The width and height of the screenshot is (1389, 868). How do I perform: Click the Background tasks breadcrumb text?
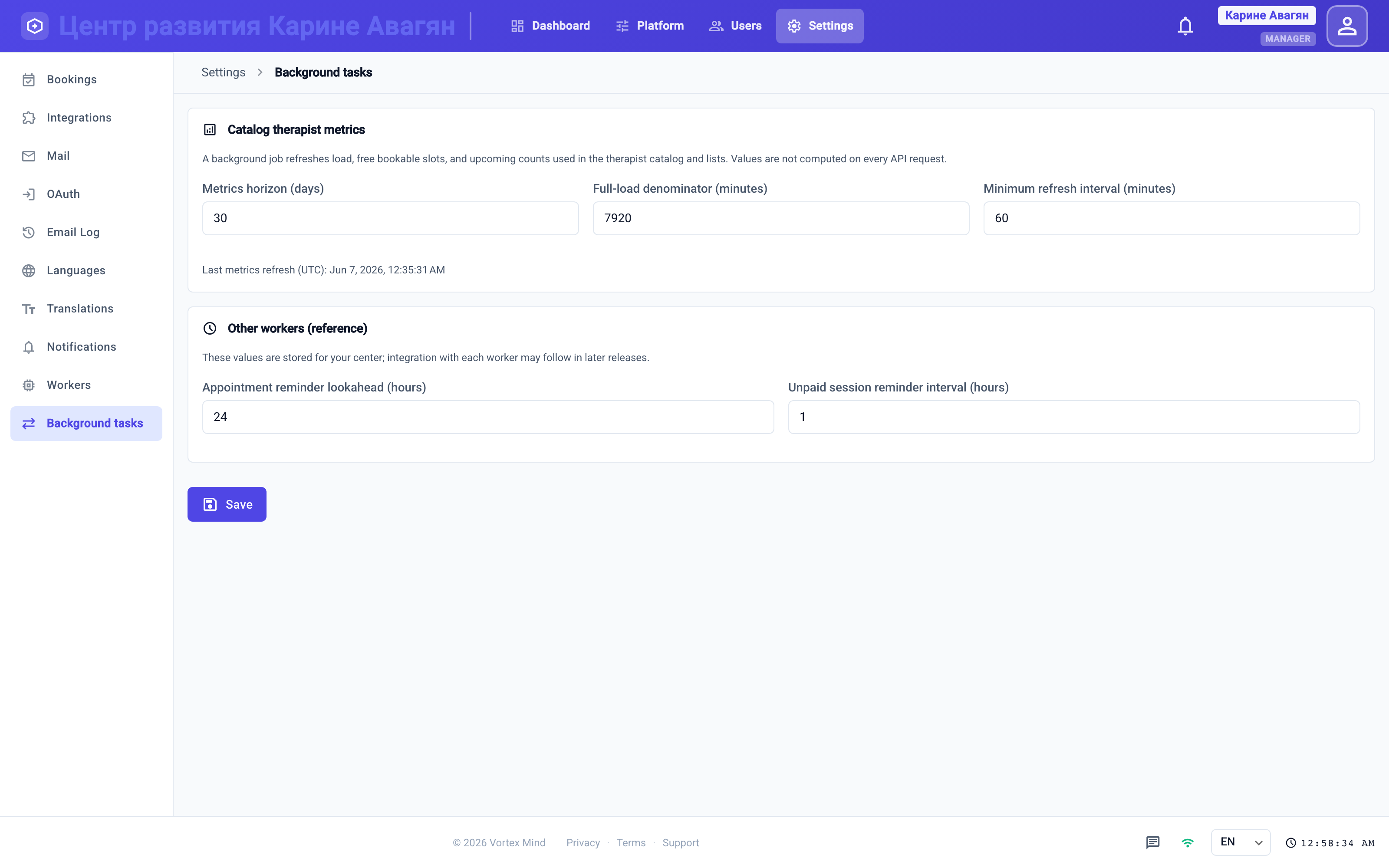[323, 72]
